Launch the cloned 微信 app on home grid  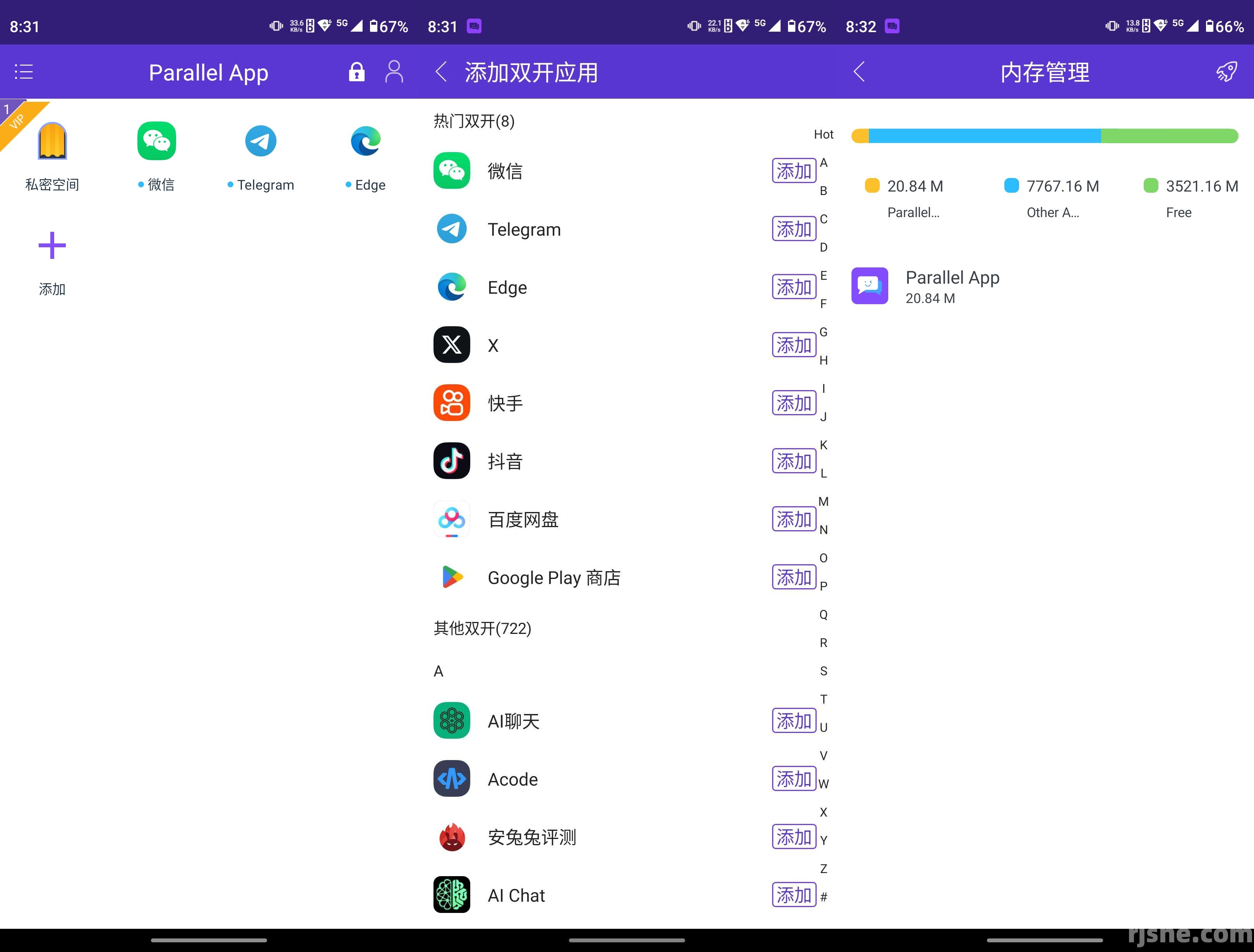156,140
